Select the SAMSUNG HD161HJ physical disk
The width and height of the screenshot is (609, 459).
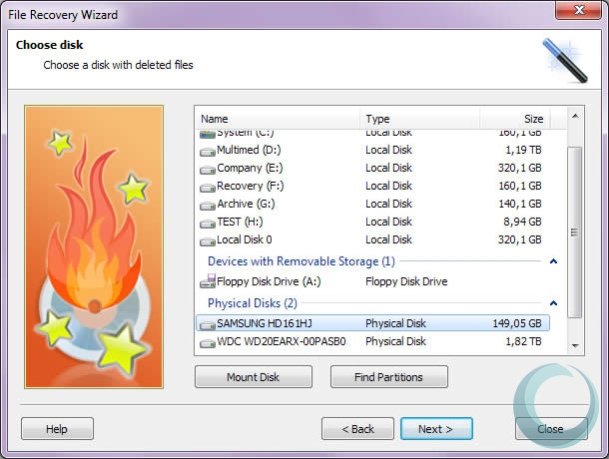point(373,323)
